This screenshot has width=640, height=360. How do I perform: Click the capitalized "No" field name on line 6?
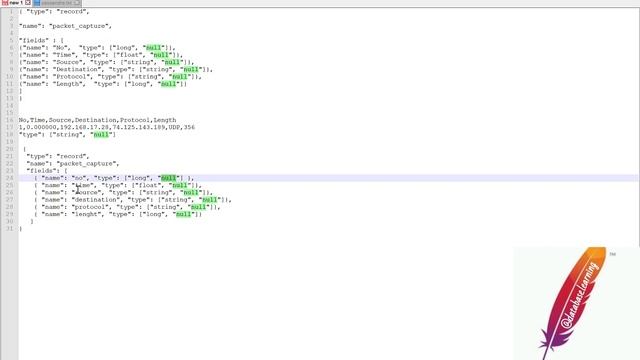pos(61,48)
